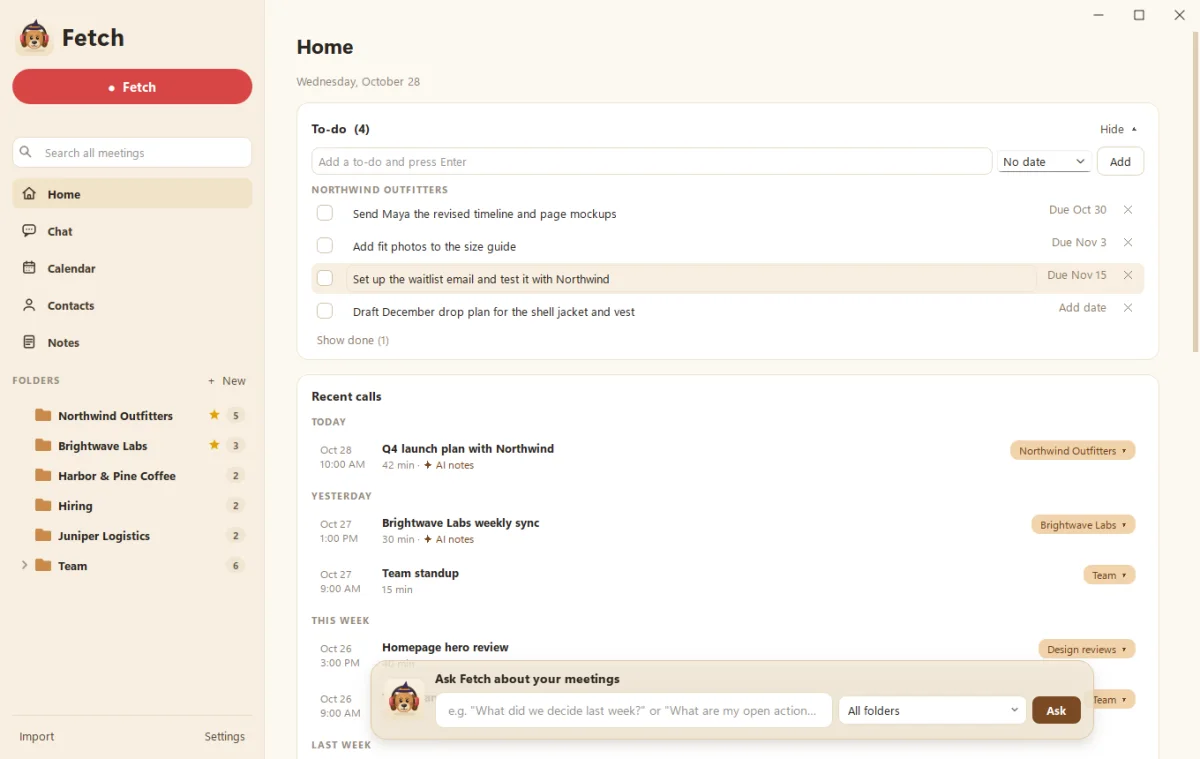Open Northwind Outfitters tag dropdown on Q4 call
Image resolution: width=1200 pixels, height=759 pixels.
tap(1072, 451)
